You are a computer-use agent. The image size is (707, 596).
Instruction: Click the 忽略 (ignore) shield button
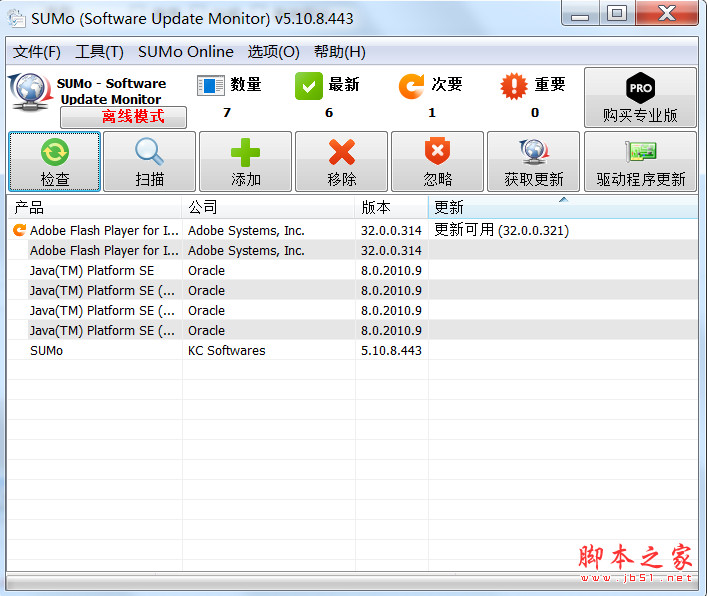click(437, 161)
